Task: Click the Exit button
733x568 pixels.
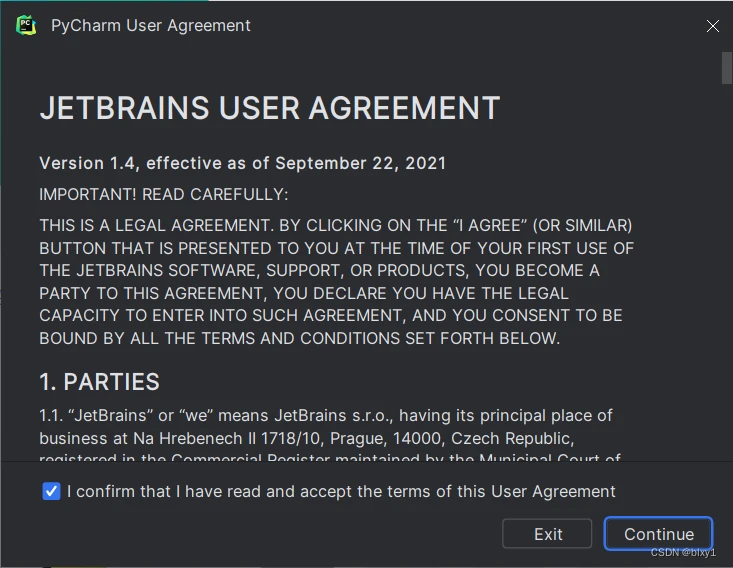Action: coord(547,533)
